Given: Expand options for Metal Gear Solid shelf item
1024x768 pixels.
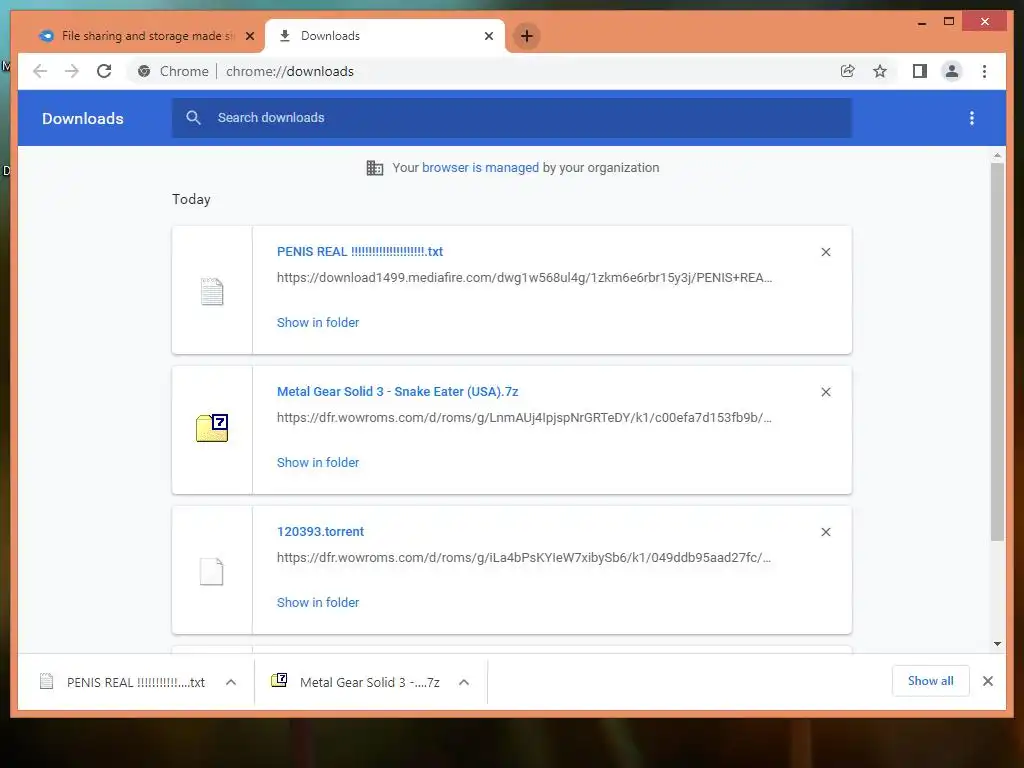Looking at the screenshot, I should pyautogui.click(x=464, y=682).
